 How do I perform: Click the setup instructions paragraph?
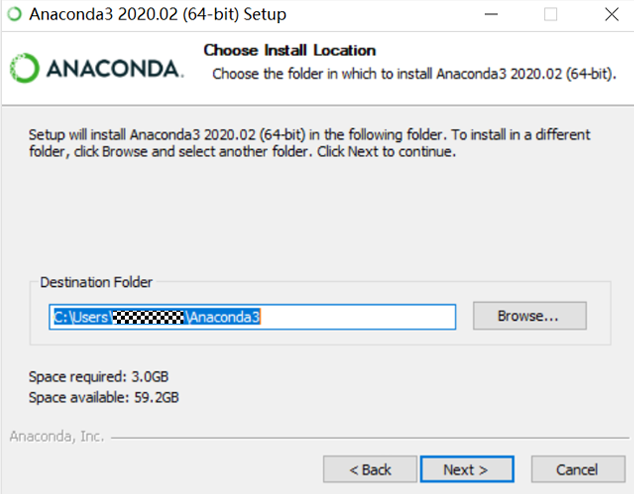(x=309, y=143)
